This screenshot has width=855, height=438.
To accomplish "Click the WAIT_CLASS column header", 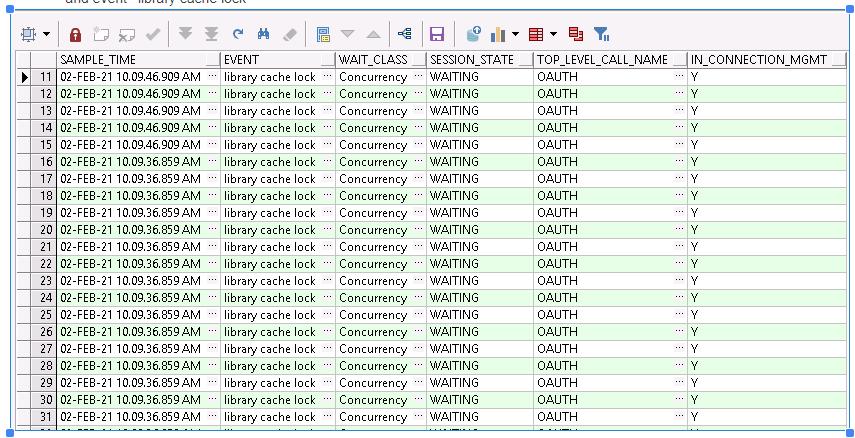I will [x=372, y=60].
